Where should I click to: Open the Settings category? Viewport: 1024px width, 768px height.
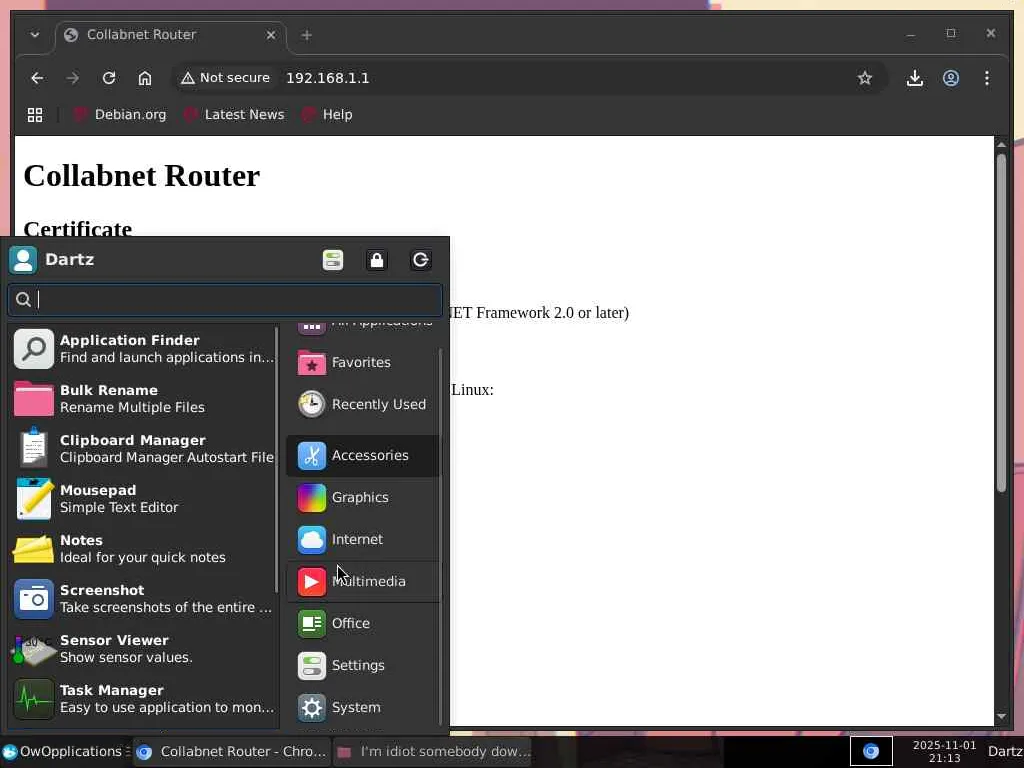(363, 665)
